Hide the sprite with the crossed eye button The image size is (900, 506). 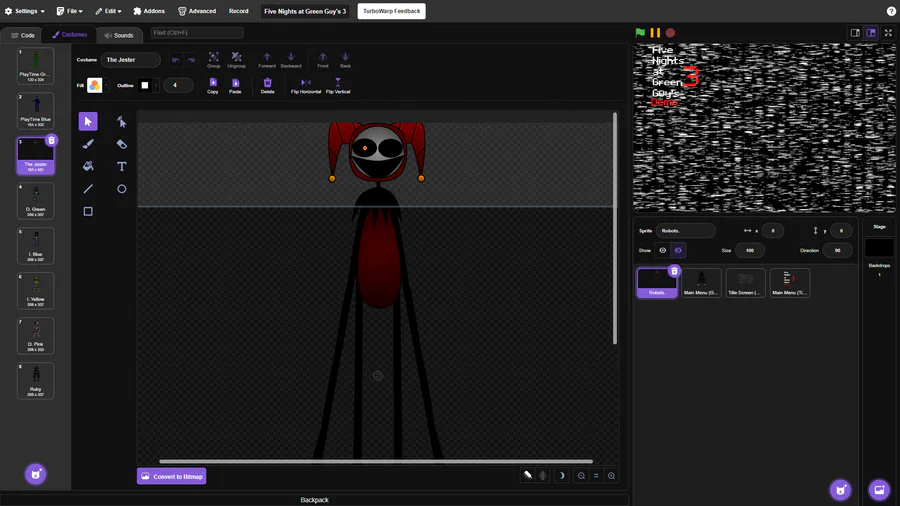678,250
